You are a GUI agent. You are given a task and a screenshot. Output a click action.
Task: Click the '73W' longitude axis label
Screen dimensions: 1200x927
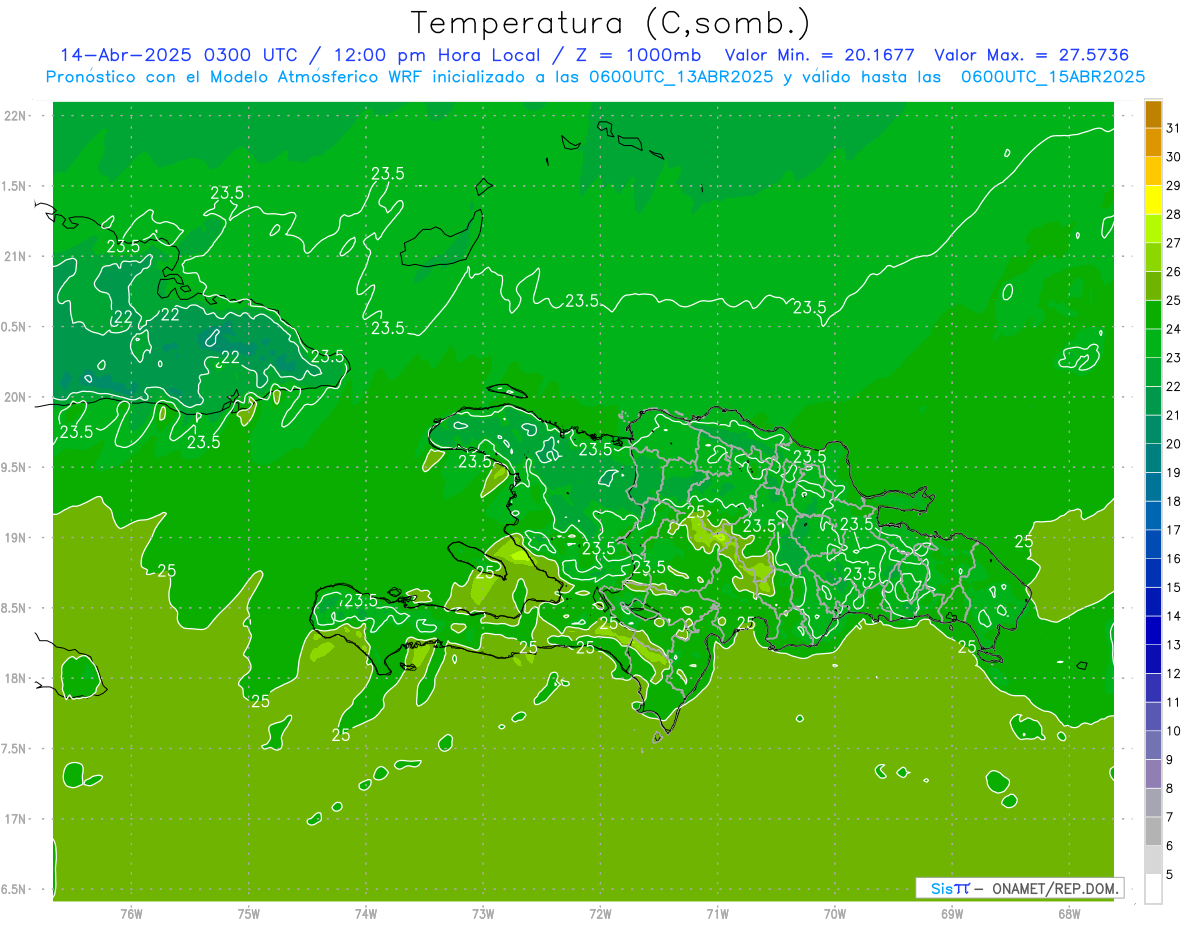point(483,914)
